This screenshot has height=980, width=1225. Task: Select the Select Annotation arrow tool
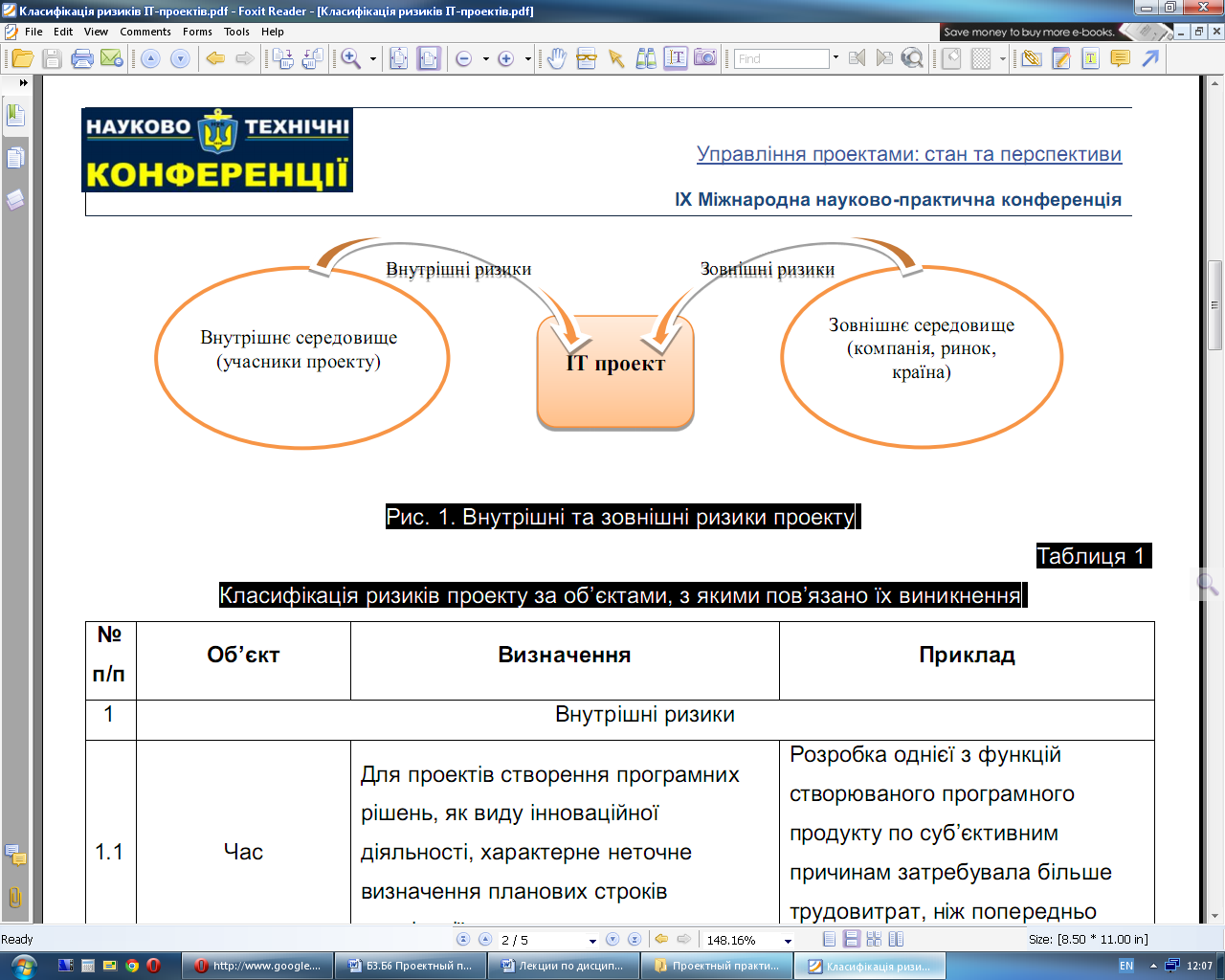point(616,58)
